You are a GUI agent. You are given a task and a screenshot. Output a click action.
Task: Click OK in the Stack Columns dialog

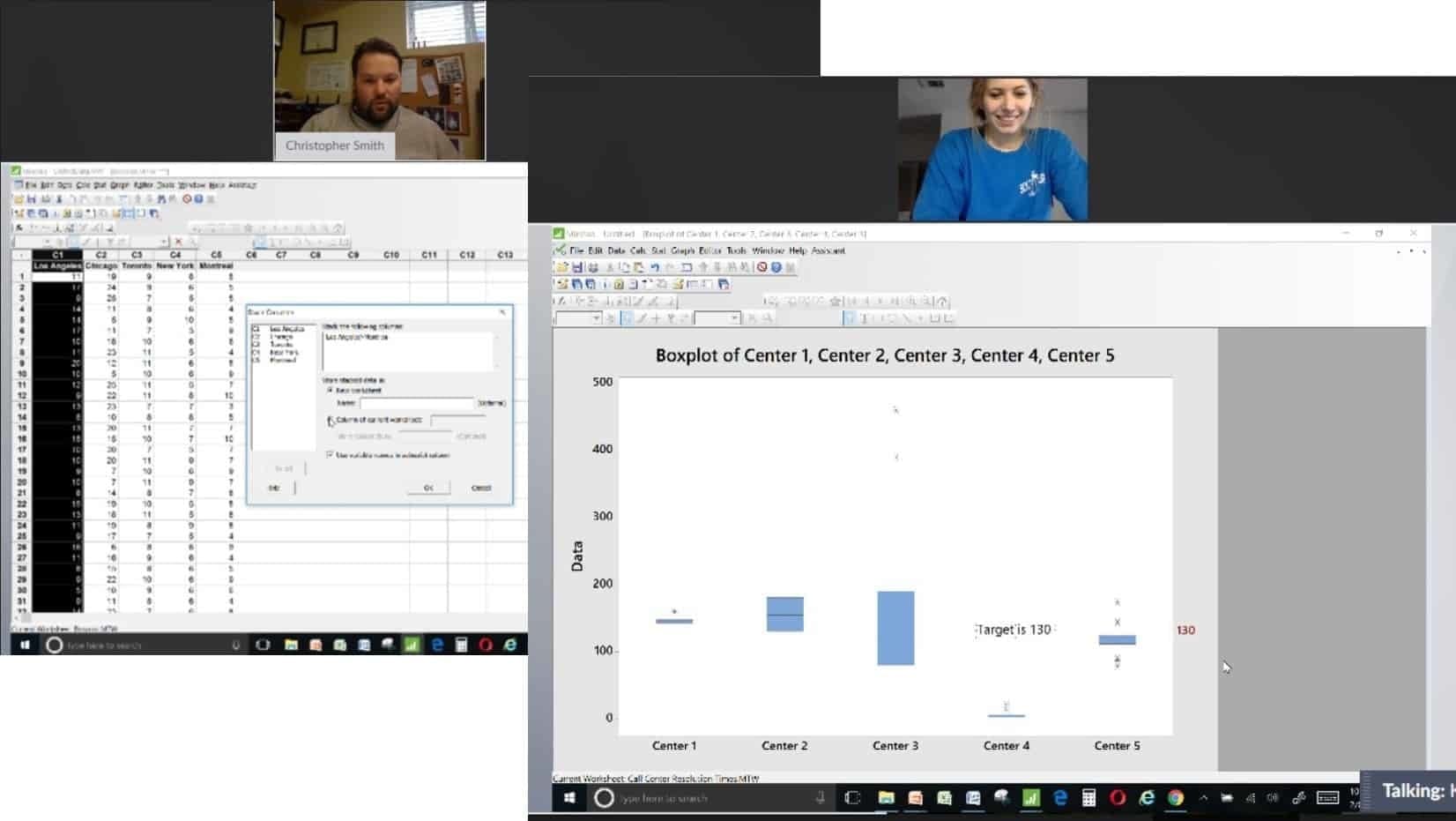428,488
